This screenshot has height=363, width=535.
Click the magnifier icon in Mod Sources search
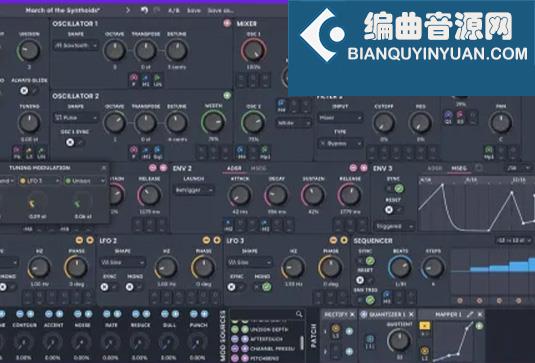tap(299, 314)
